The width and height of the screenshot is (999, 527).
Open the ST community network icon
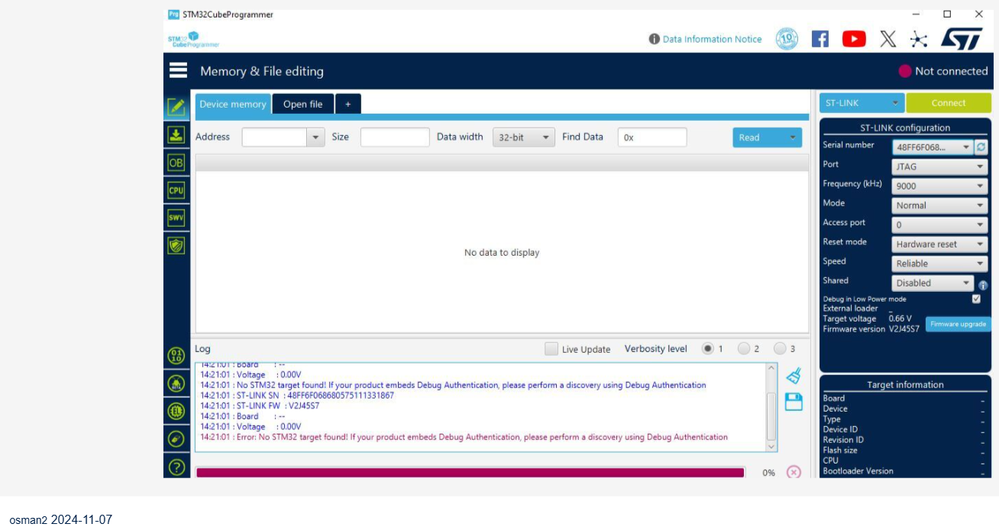(x=918, y=40)
